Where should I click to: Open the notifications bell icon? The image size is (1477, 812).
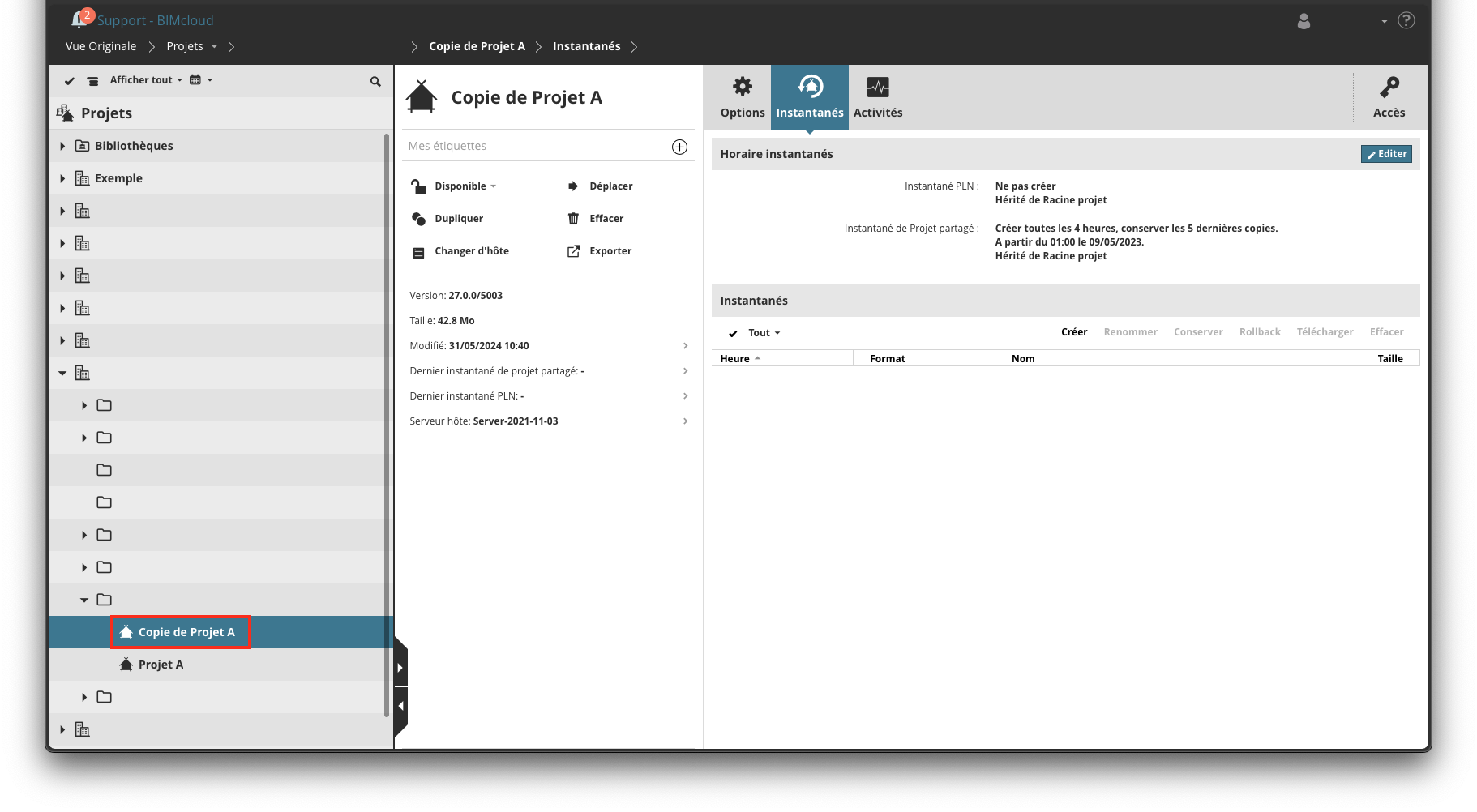tap(79, 19)
